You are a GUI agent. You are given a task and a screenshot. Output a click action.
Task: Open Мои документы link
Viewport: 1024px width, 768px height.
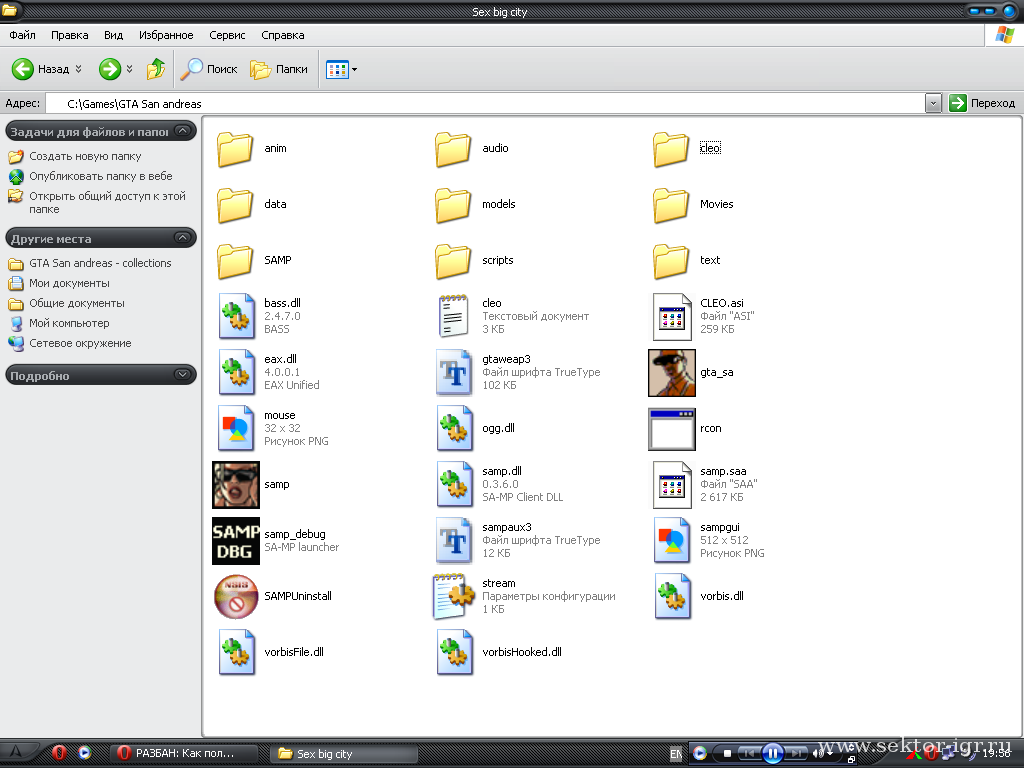(x=69, y=283)
